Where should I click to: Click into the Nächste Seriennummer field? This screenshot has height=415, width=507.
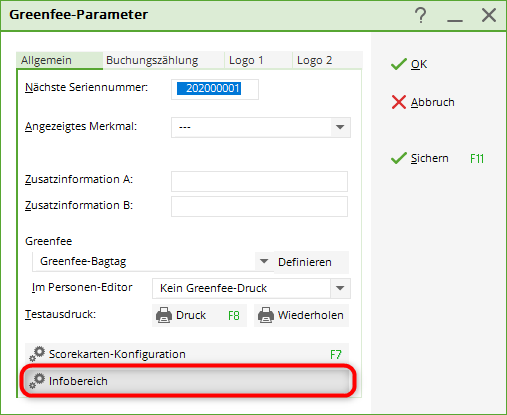click(x=215, y=89)
